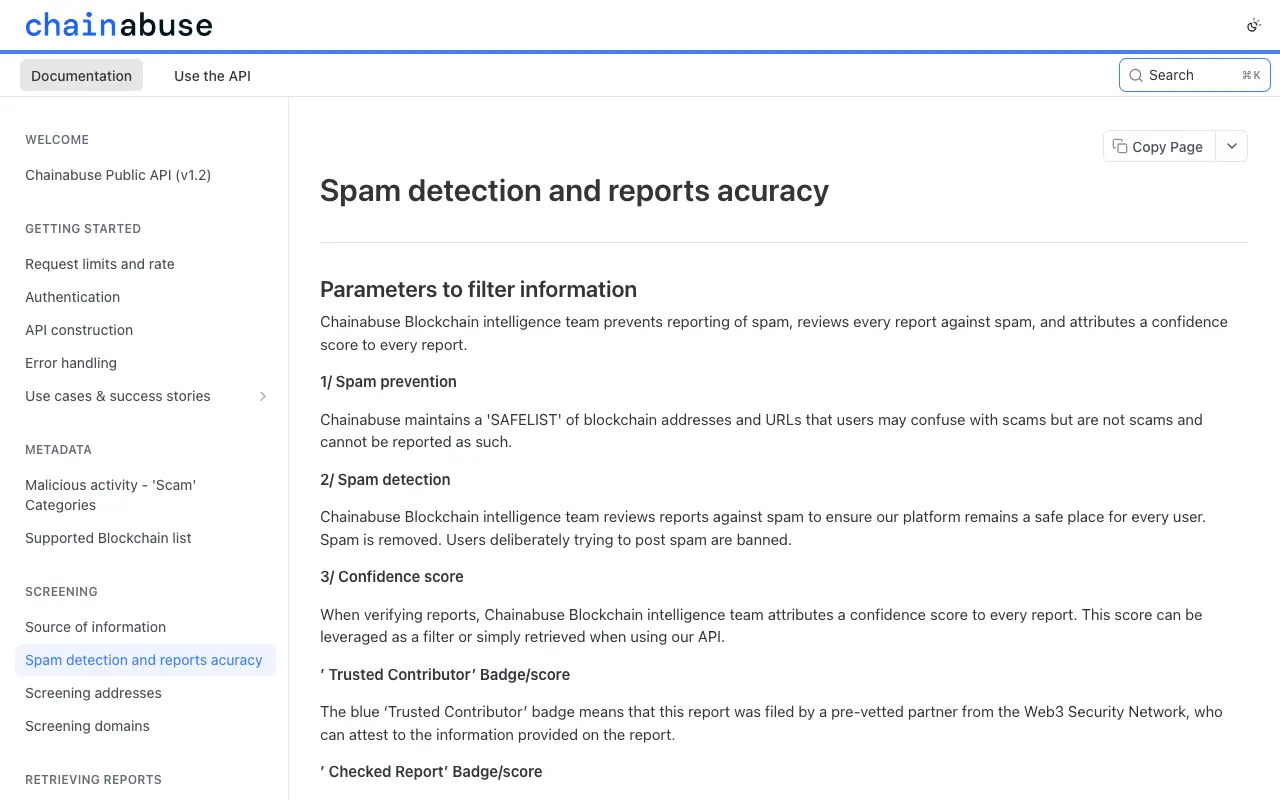Click the SCREENING section label

click(x=61, y=592)
